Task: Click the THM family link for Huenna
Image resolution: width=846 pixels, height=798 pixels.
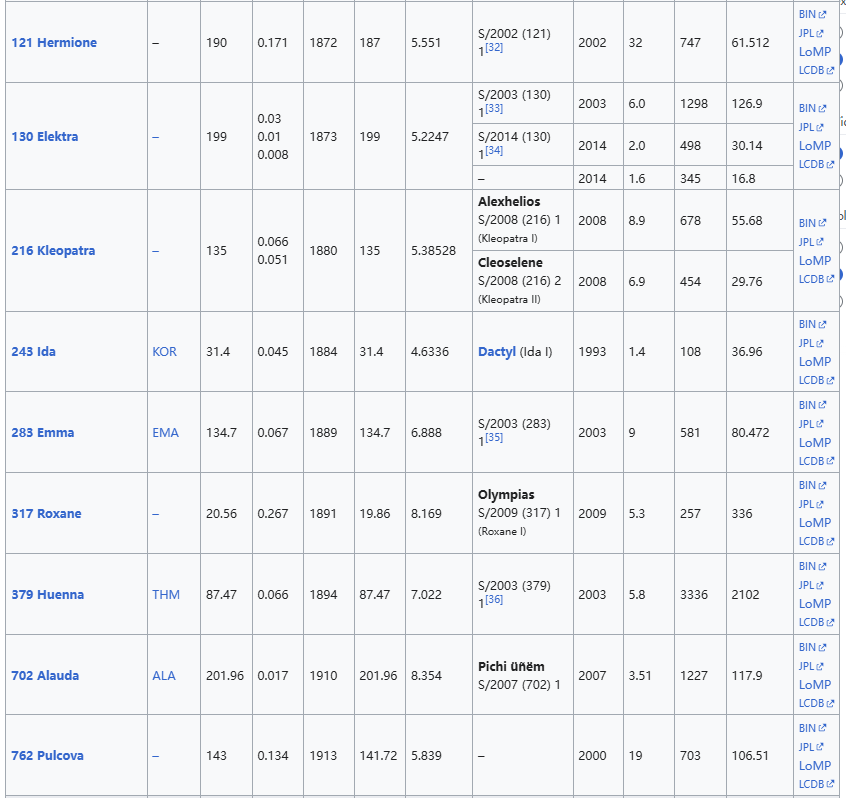Action: [x=166, y=595]
